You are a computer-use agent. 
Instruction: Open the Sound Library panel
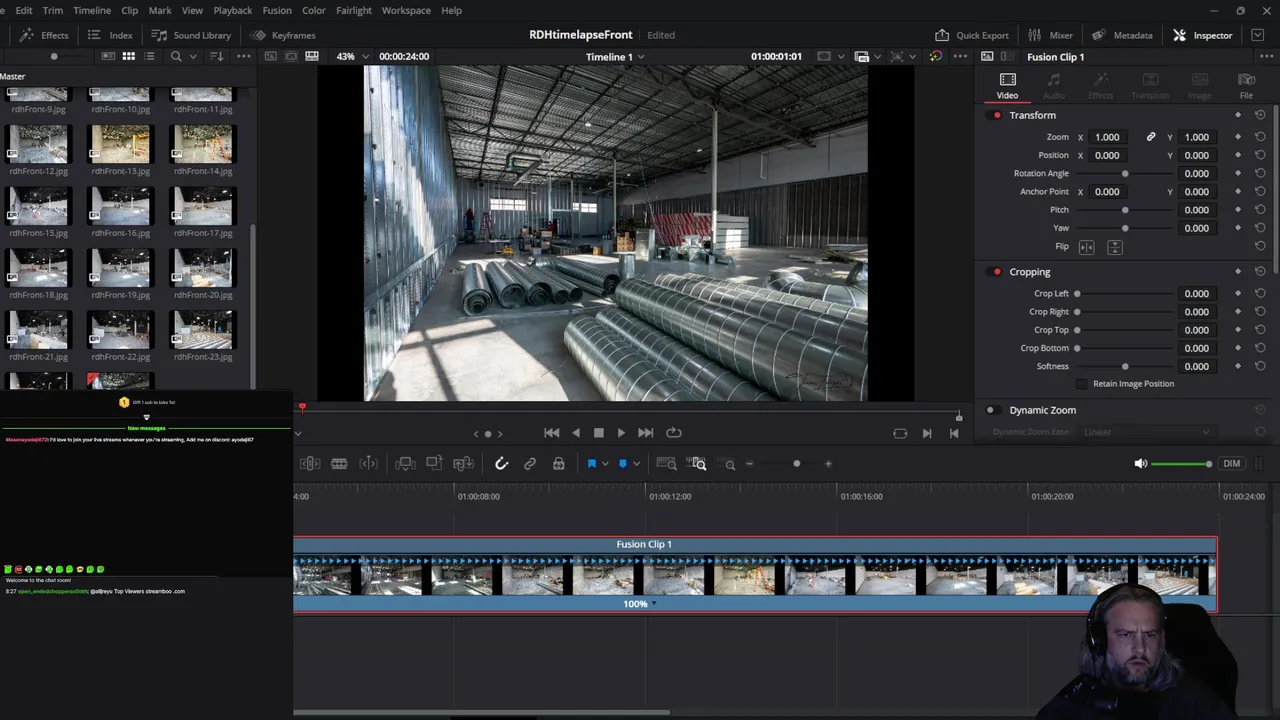click(x=191, y=35)
